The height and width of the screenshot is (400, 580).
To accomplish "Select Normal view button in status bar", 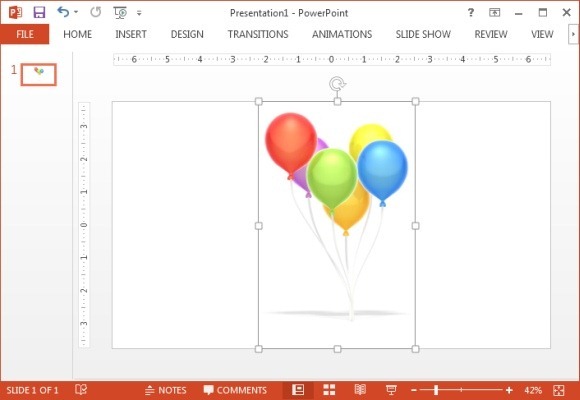I will point(298,390).
